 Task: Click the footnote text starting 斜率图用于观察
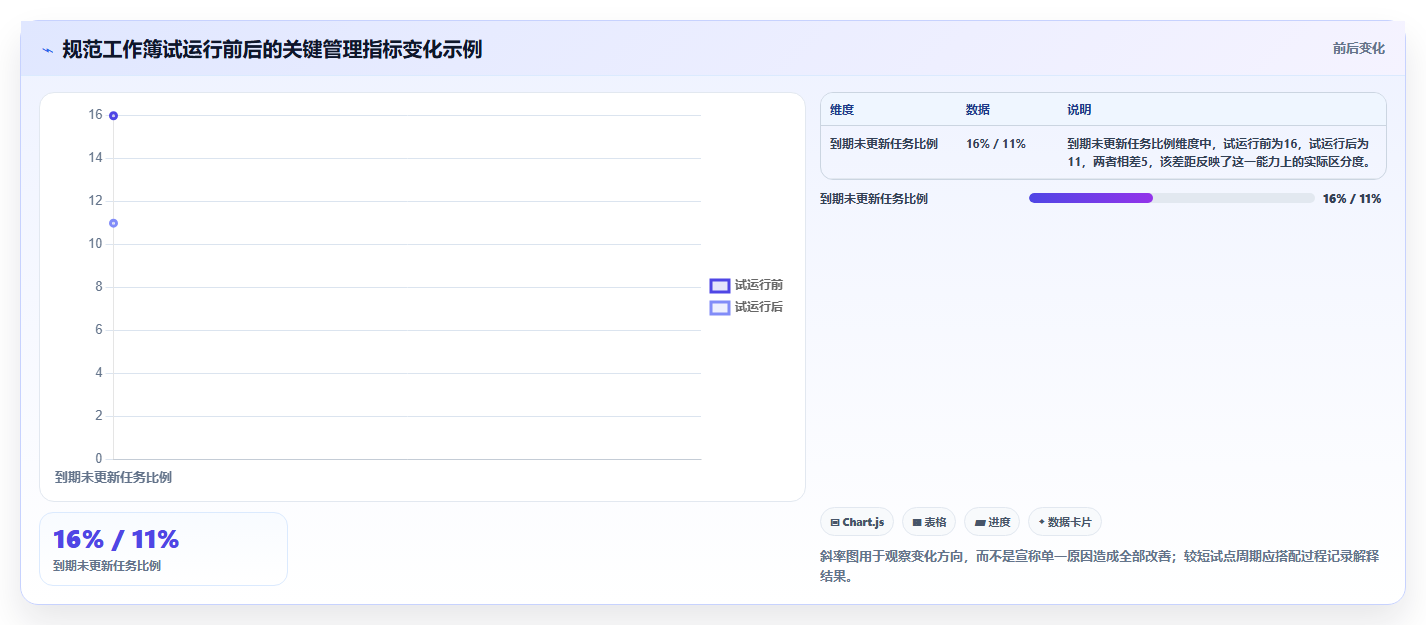click(1099, 566)
